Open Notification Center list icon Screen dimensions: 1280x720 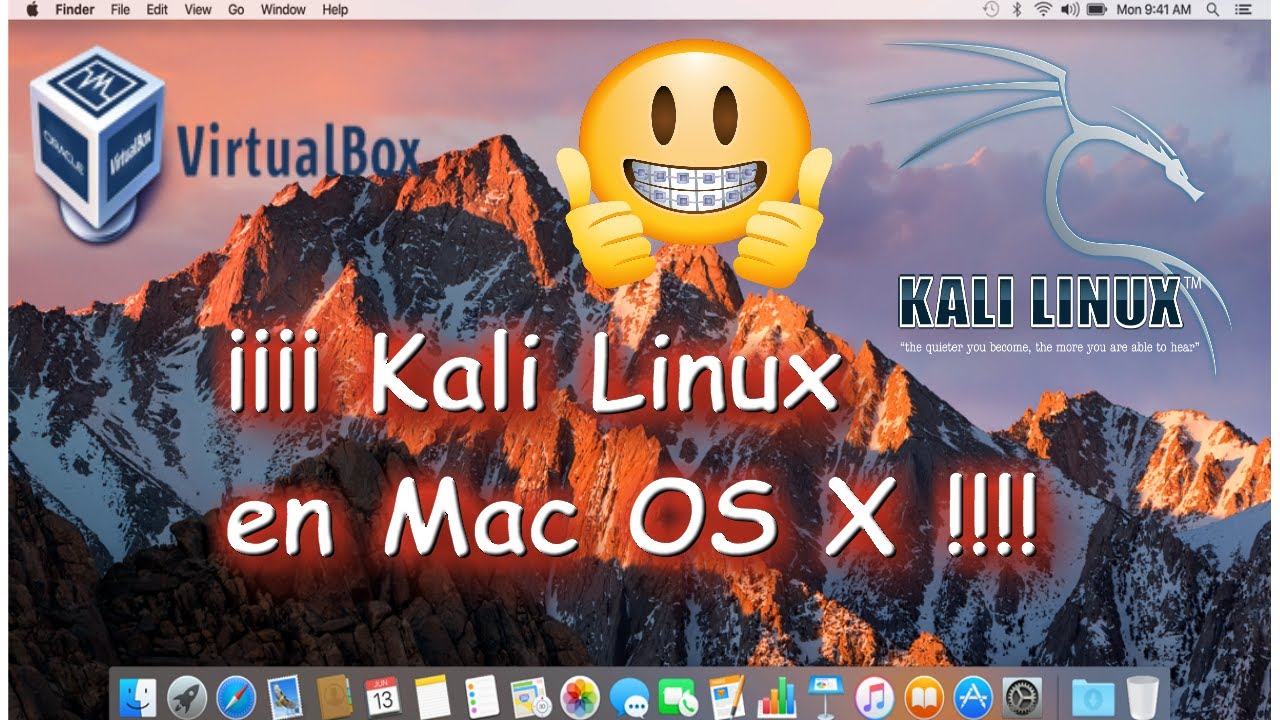pos(1245,9)
